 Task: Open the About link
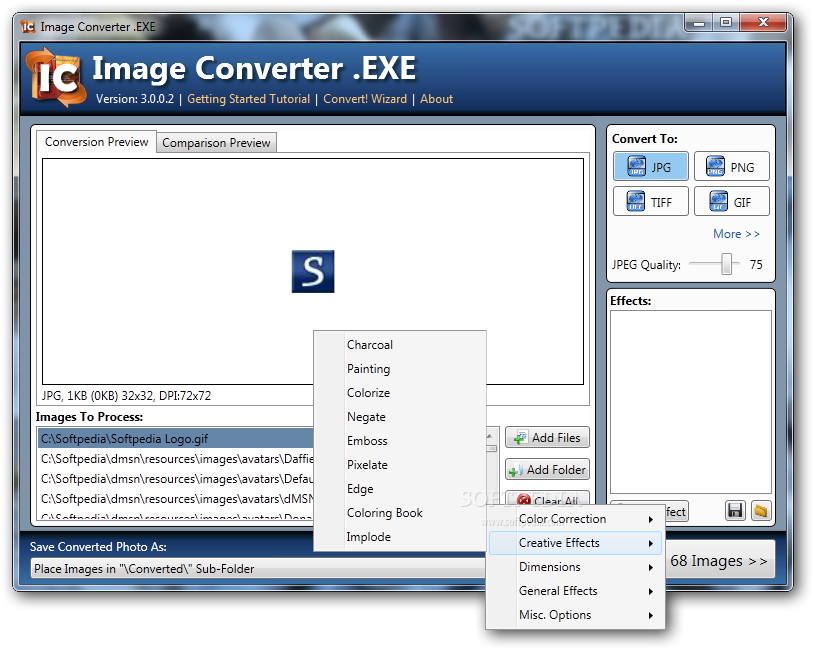pyautogui.click(x=436, y=99)
